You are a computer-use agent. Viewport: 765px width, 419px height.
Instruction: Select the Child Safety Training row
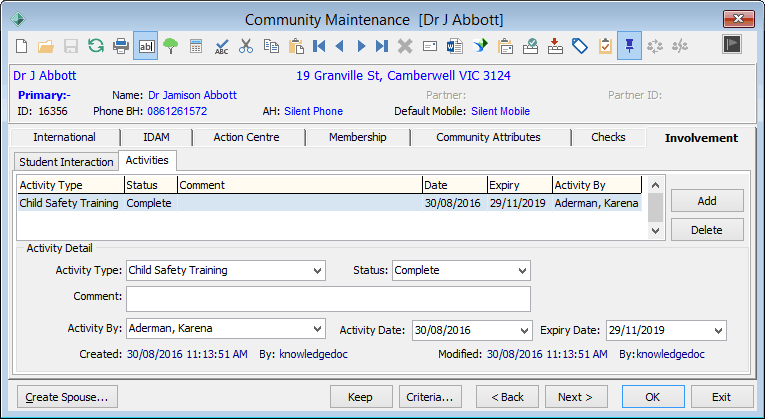[329, 203]
